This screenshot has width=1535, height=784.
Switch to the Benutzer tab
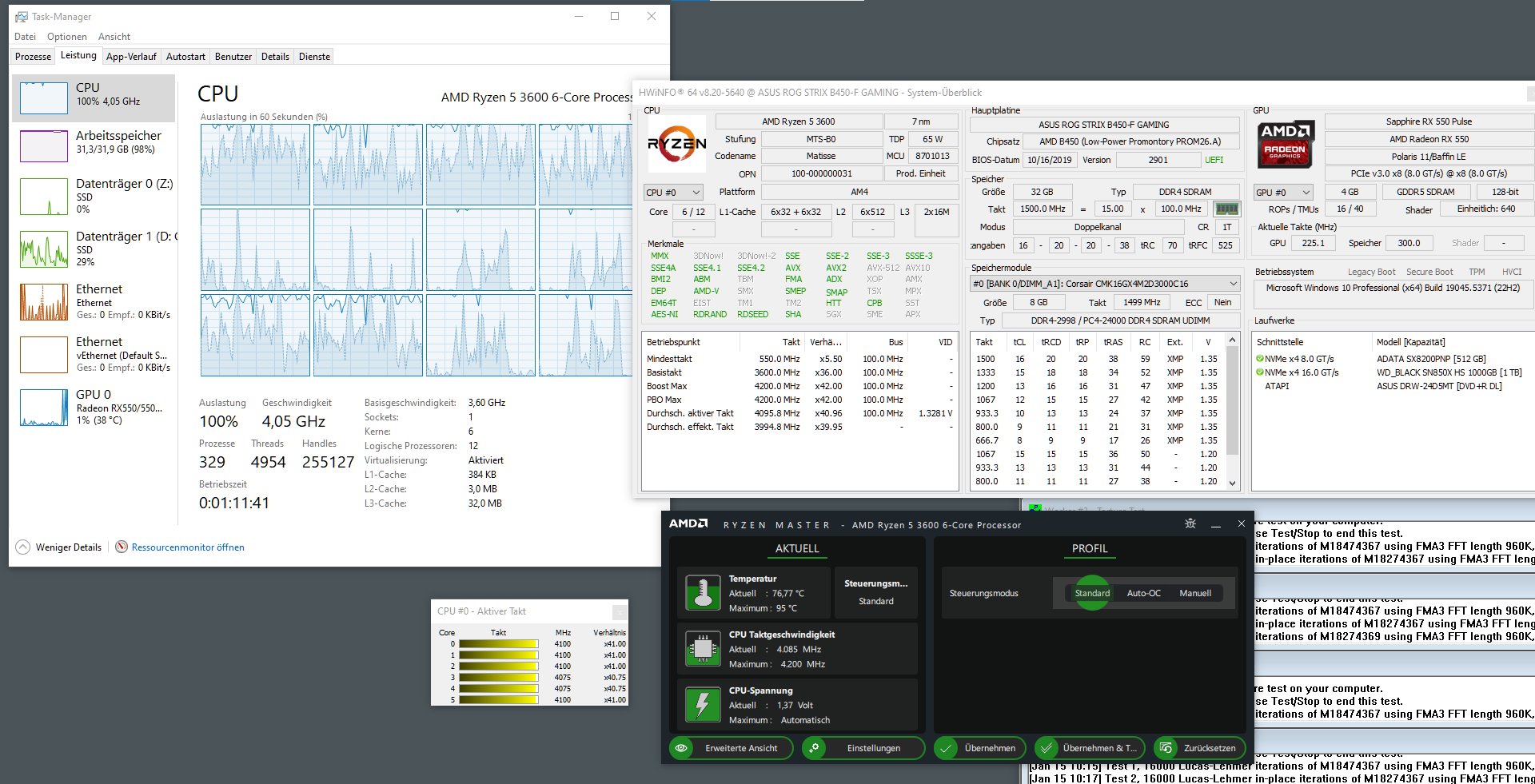(233, 57)
